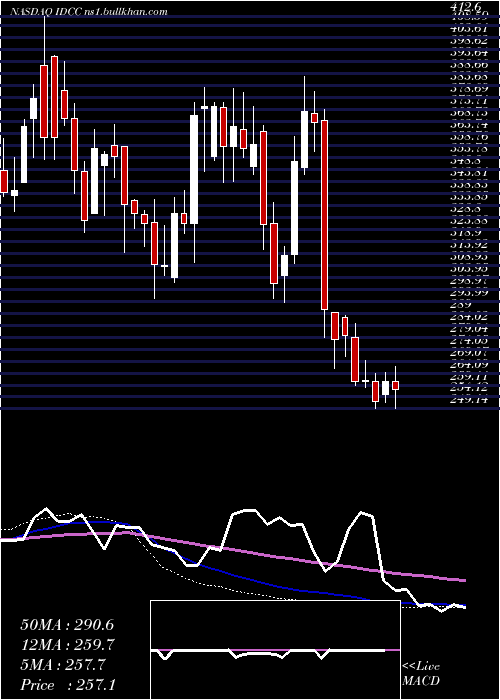This screenshot has height=700, width=500.
Task: Click the 'Price : 257.1' readout
Action: (68, 685)
